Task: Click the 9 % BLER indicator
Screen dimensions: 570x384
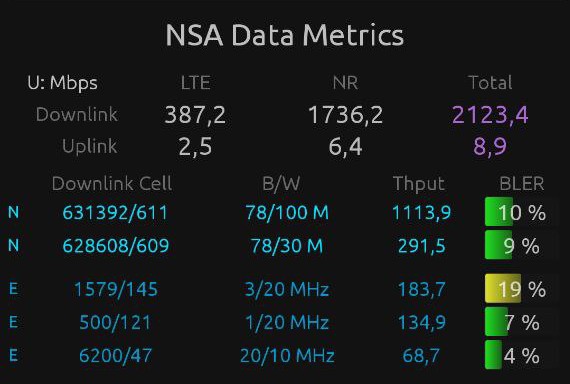Action: tap(521, 245)
